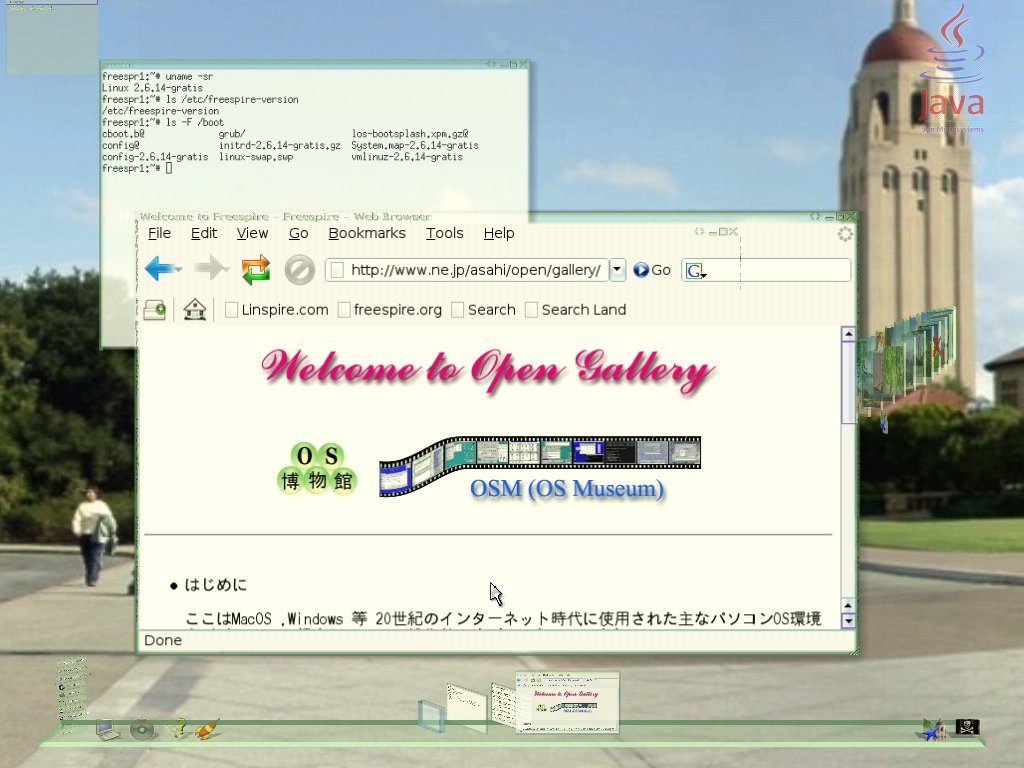Click 'System.map-2.6.14-gratis' in the terminal
1024x768 pixels.
[x=415, y=146]
